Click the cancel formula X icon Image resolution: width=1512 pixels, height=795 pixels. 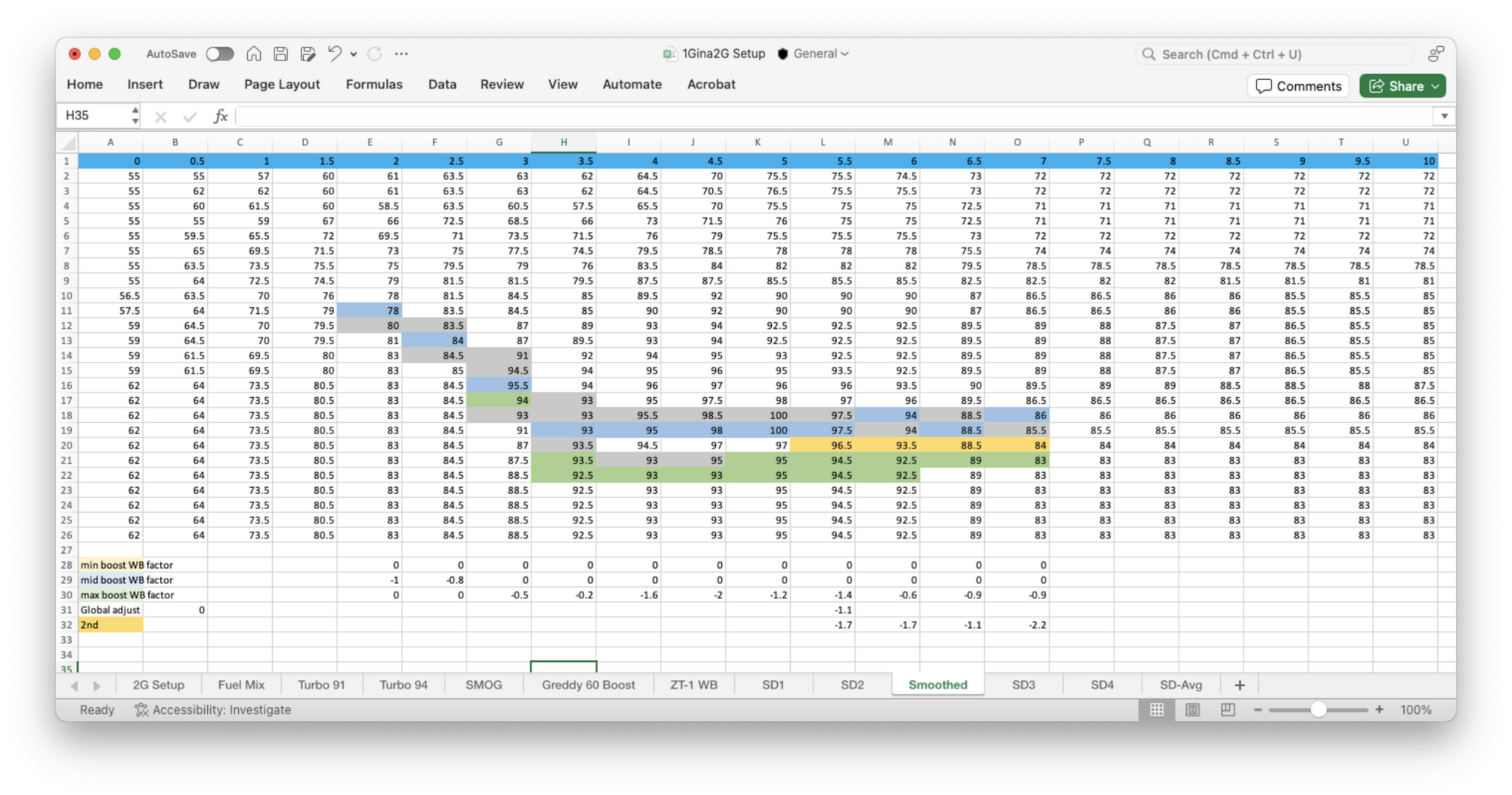pyautogui.click(x=160, y=116)
